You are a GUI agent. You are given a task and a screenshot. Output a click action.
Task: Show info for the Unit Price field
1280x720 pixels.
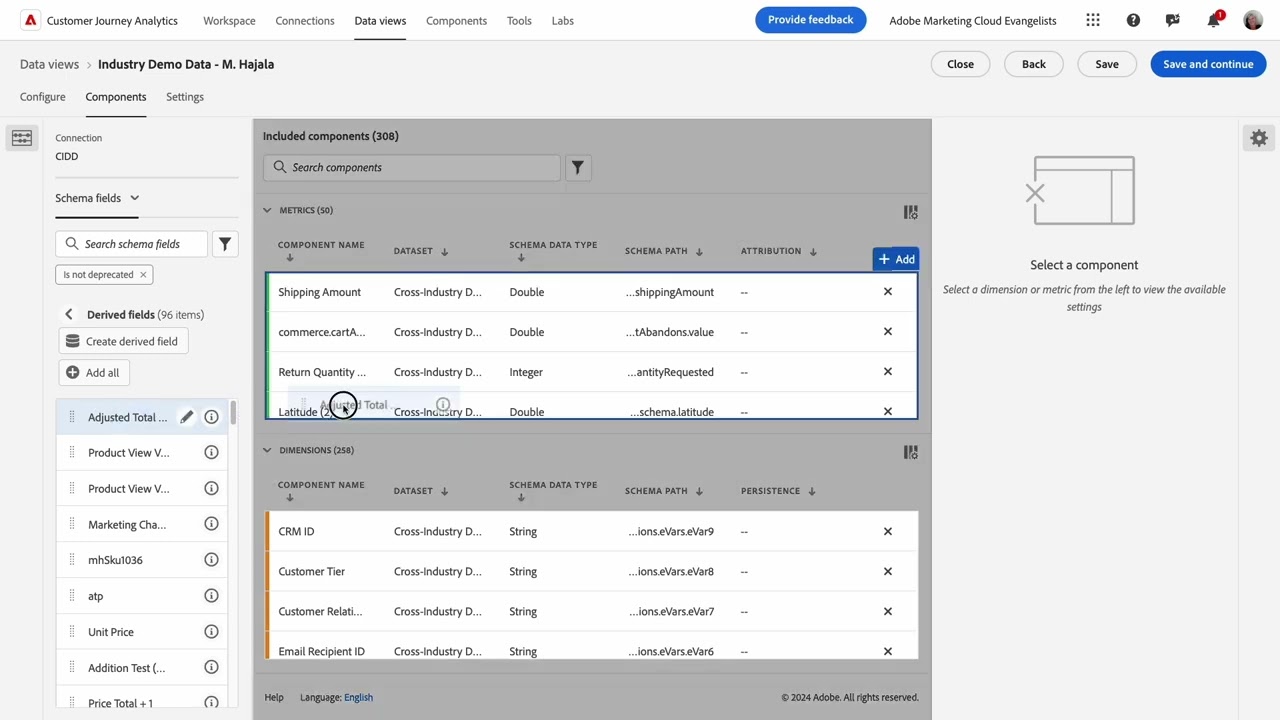click(x=211, y=632)
